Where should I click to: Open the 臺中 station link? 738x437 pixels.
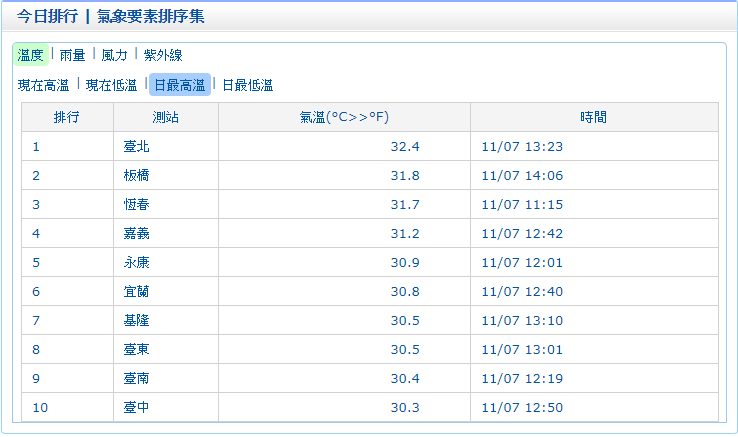click(136, 407)
